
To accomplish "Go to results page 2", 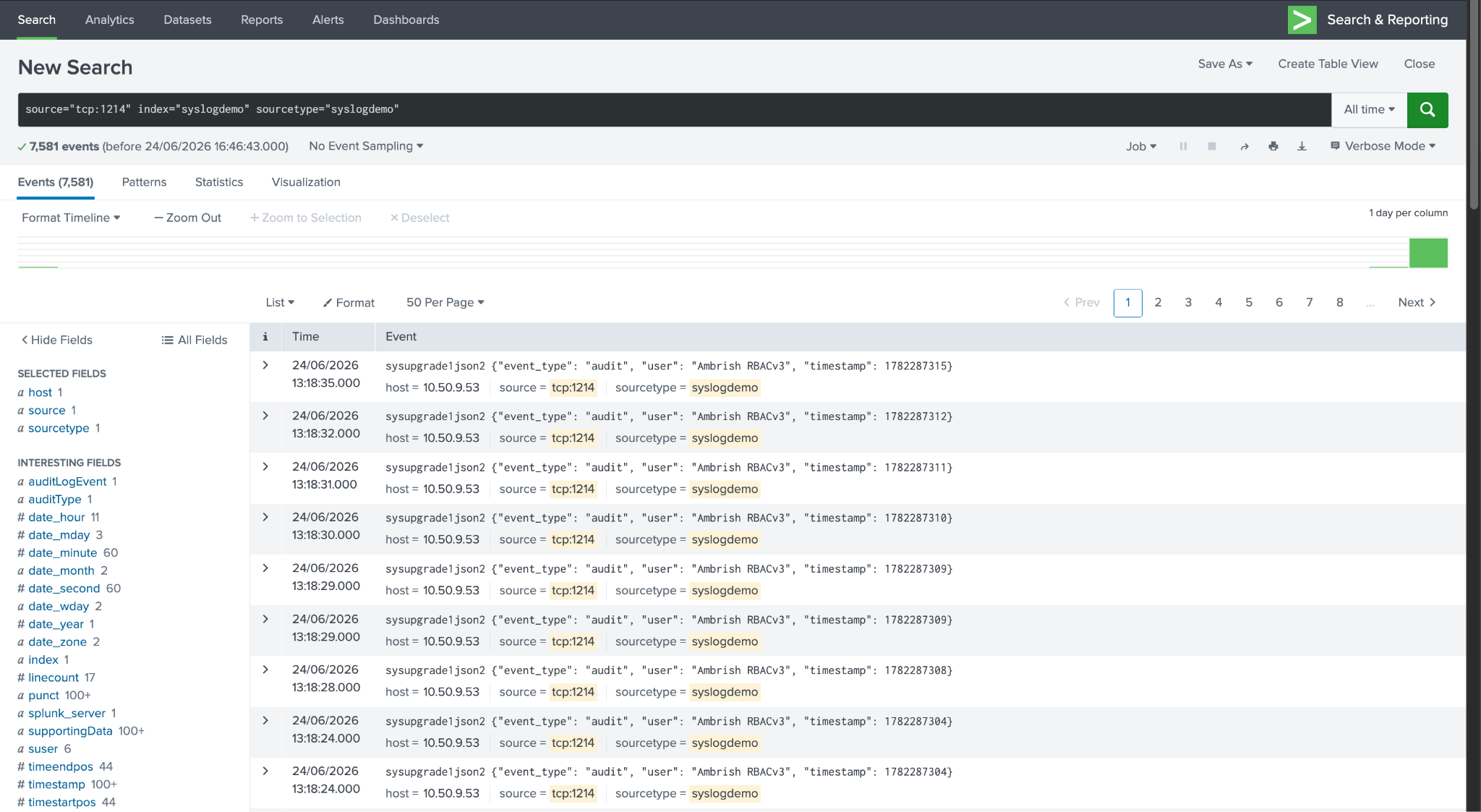I will point(1158,302).
